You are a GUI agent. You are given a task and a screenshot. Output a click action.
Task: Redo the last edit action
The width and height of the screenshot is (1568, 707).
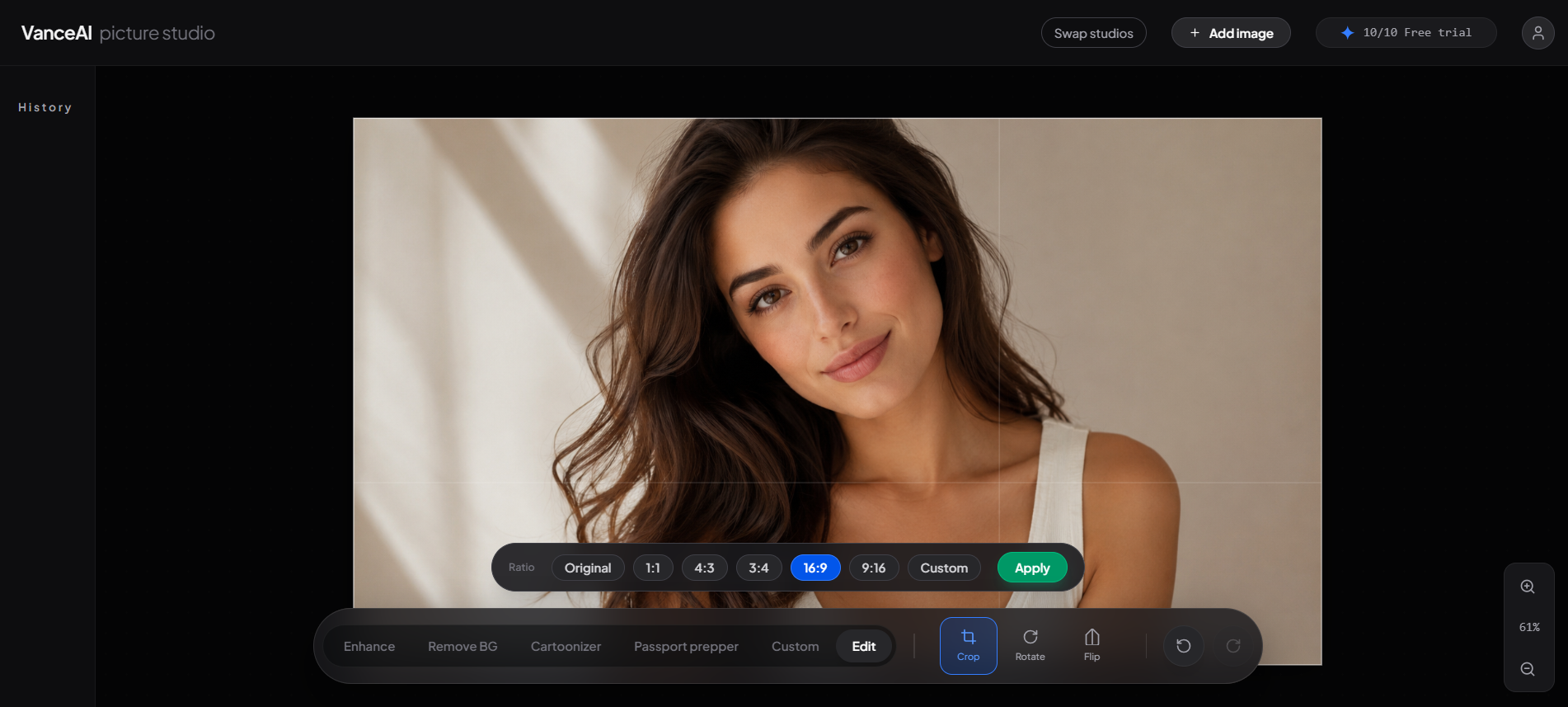click(1233, 646)
